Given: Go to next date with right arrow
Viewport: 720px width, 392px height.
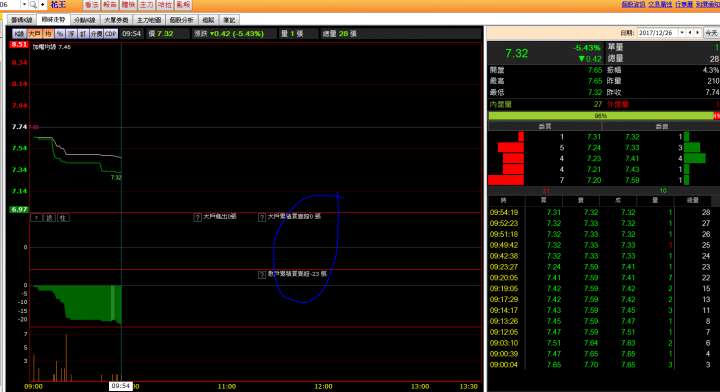Looking at the screenshot, I should [x=698, y=33].
